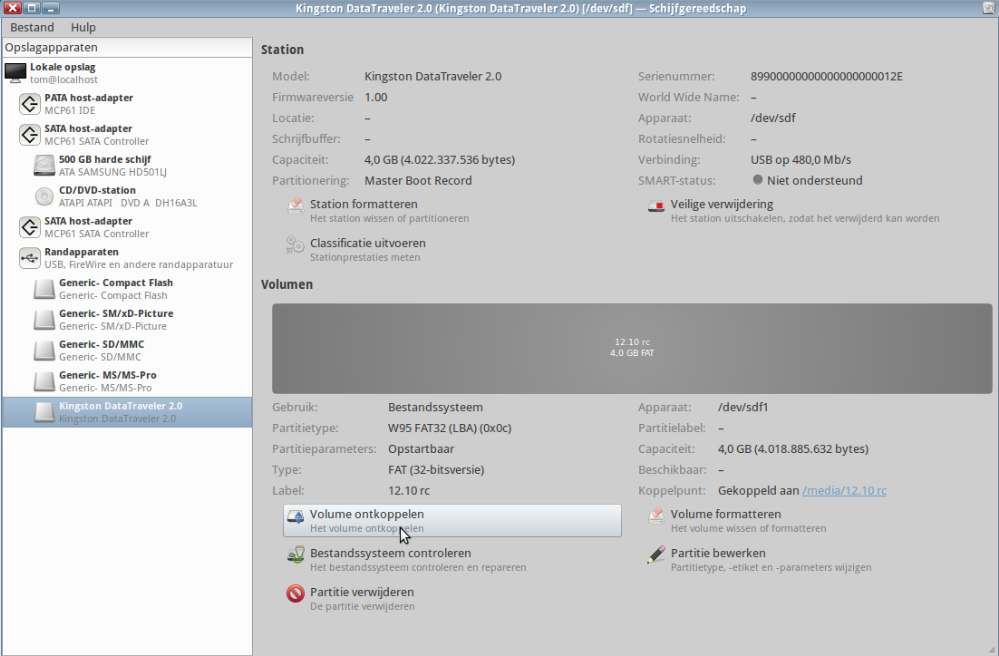Start Classificatie uitvoeren benchmark
The image size is (999, 656).
coord(368,243)
